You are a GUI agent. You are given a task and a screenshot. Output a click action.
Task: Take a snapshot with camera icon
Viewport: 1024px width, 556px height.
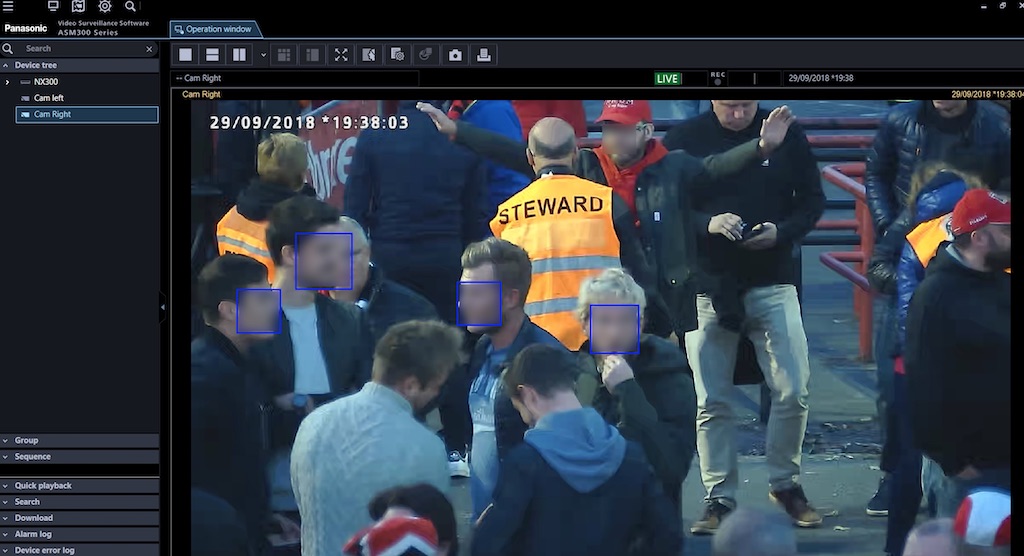(x=455, y=54)
